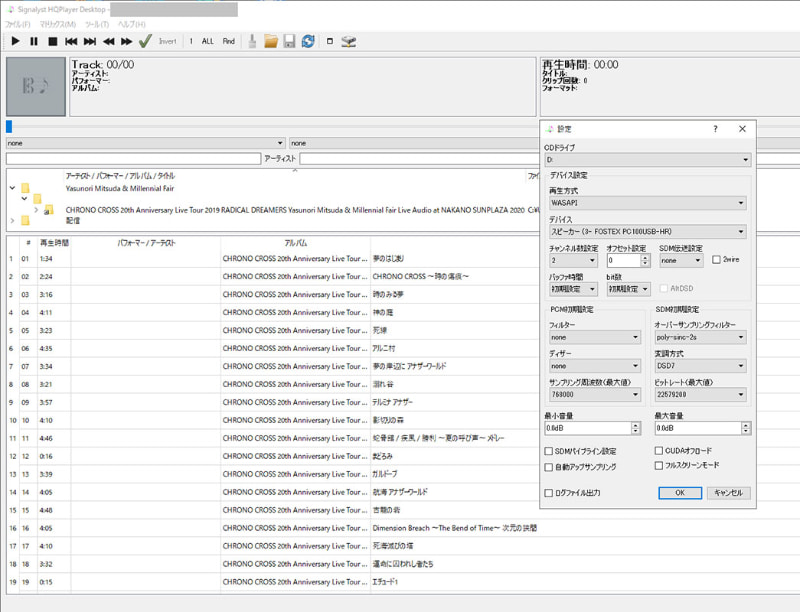Viewport: 800px width, 612px height.
Task: Click the Cancel button in settings
Action: point(729,493)
